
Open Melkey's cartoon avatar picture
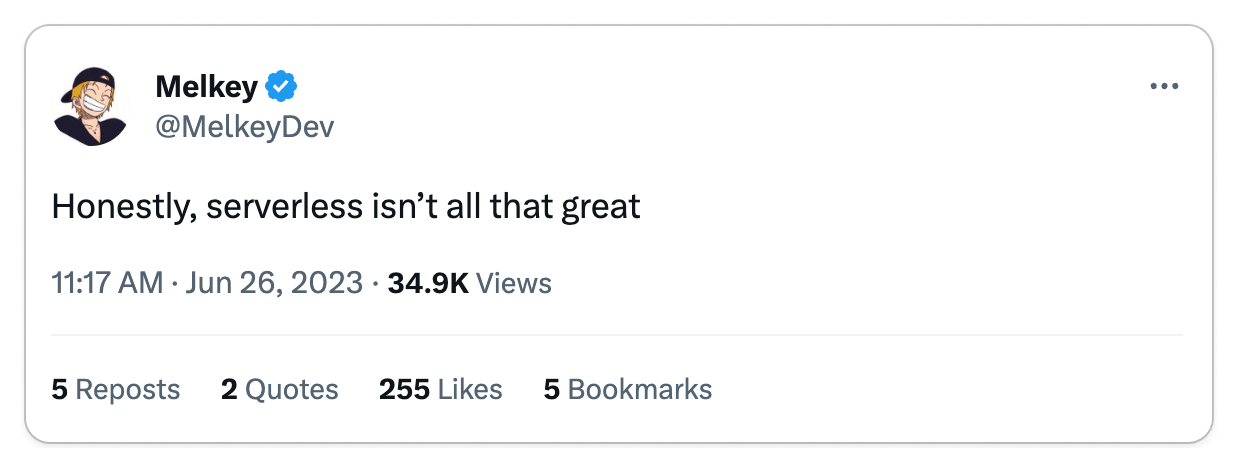(90, 108)
